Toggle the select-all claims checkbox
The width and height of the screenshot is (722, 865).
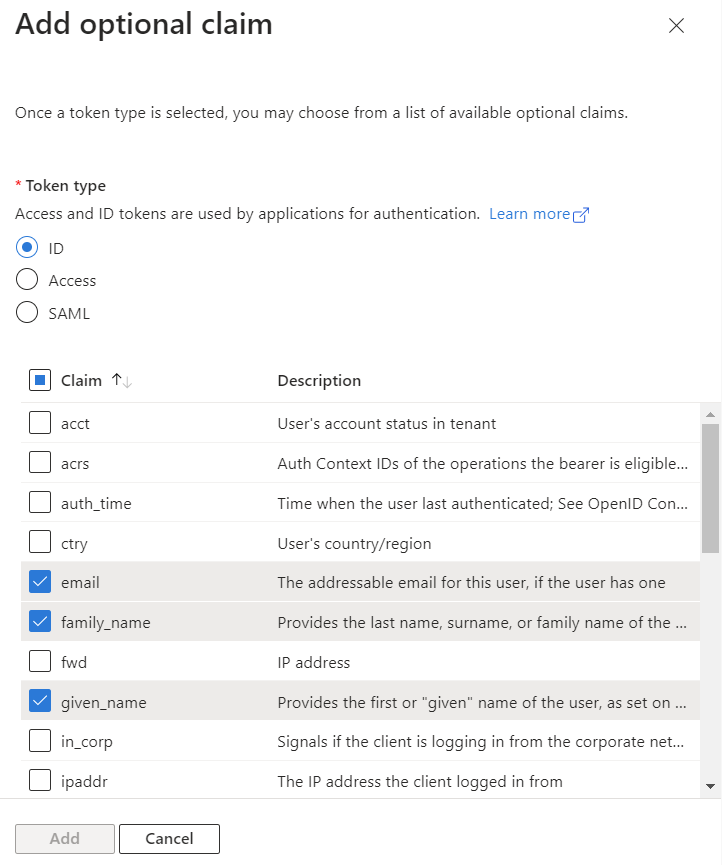pyautogui.click(x=40, y=380)
